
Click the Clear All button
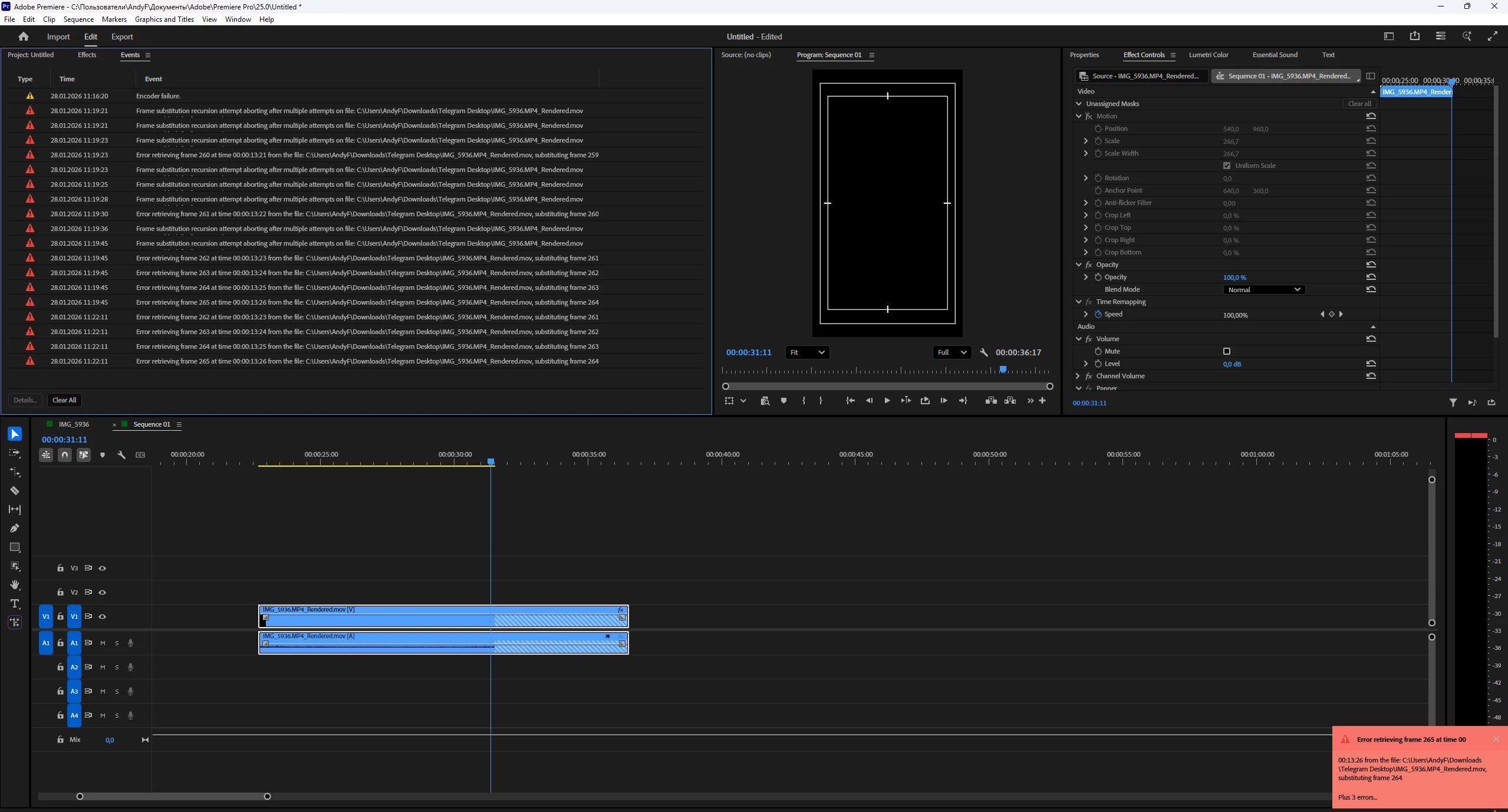coord(64,400)
